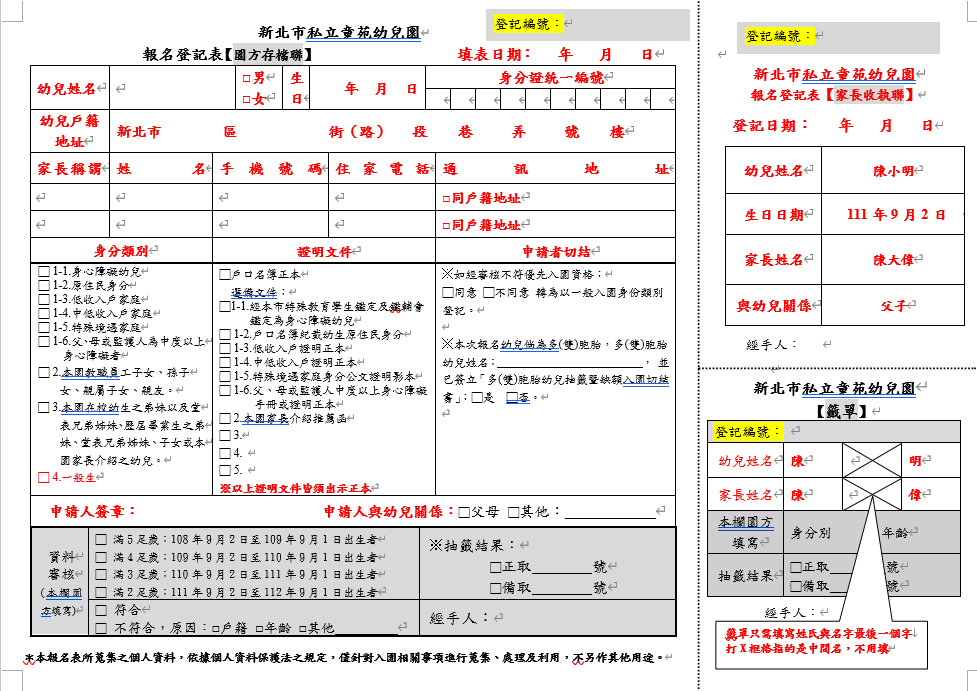Check 1-5.特殊境遇家庭身分公文證明影本 box
Screen dimensions: 977x691
tap(225, 376)
